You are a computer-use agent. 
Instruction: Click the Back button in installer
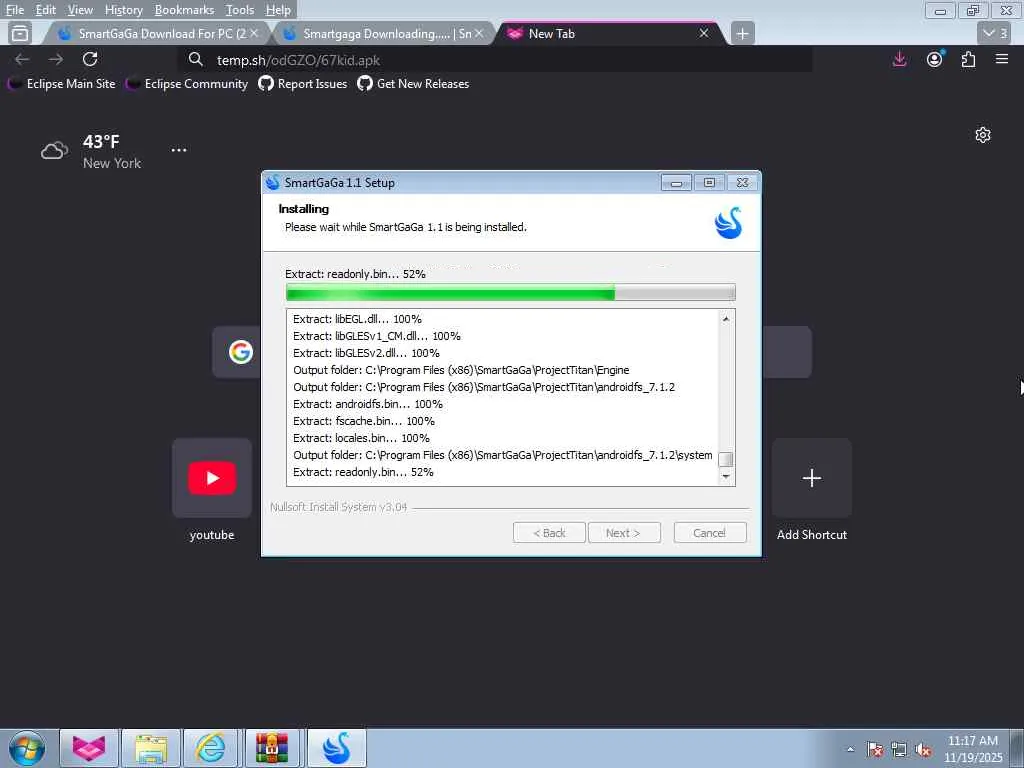pyautogui.click(x=549, y=533)
